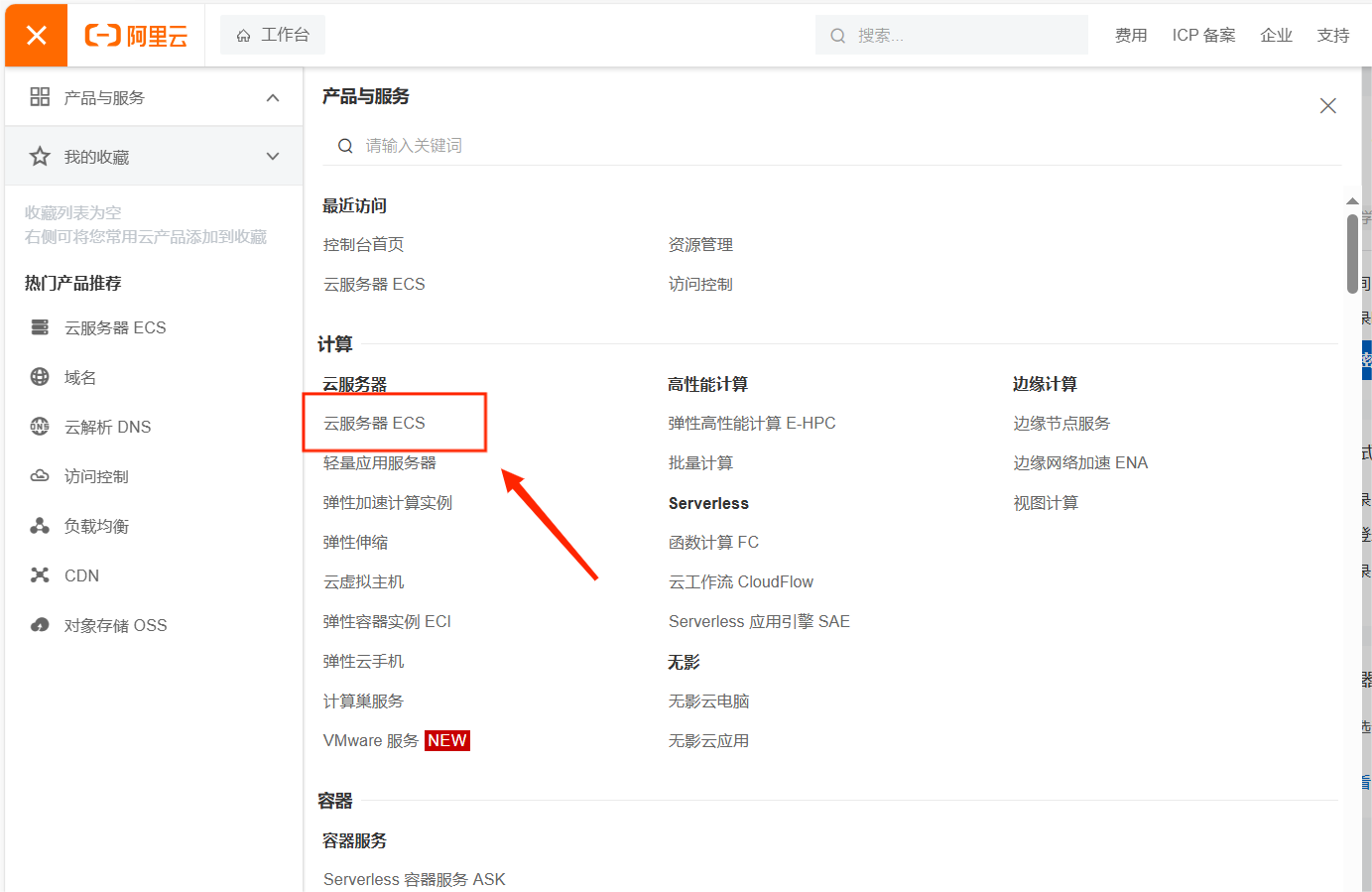Open 弹性高性能计算 E-HPC link
Screen dimensions: 1372x892
[752, 423]
